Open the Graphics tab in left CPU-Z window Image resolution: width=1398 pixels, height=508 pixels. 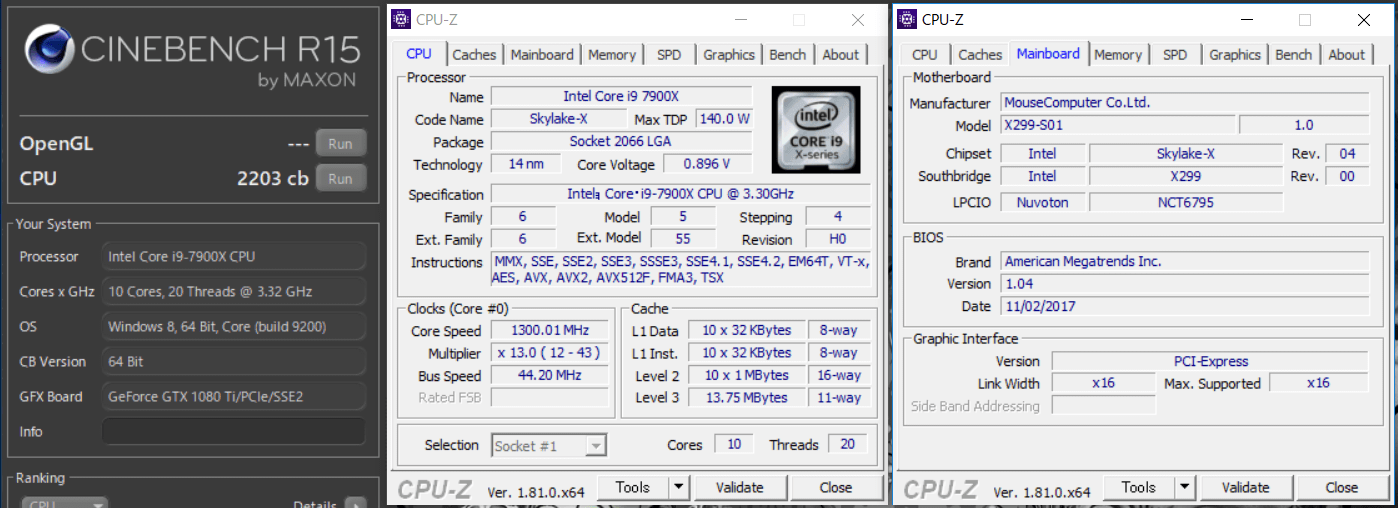(x=729, y=55)
